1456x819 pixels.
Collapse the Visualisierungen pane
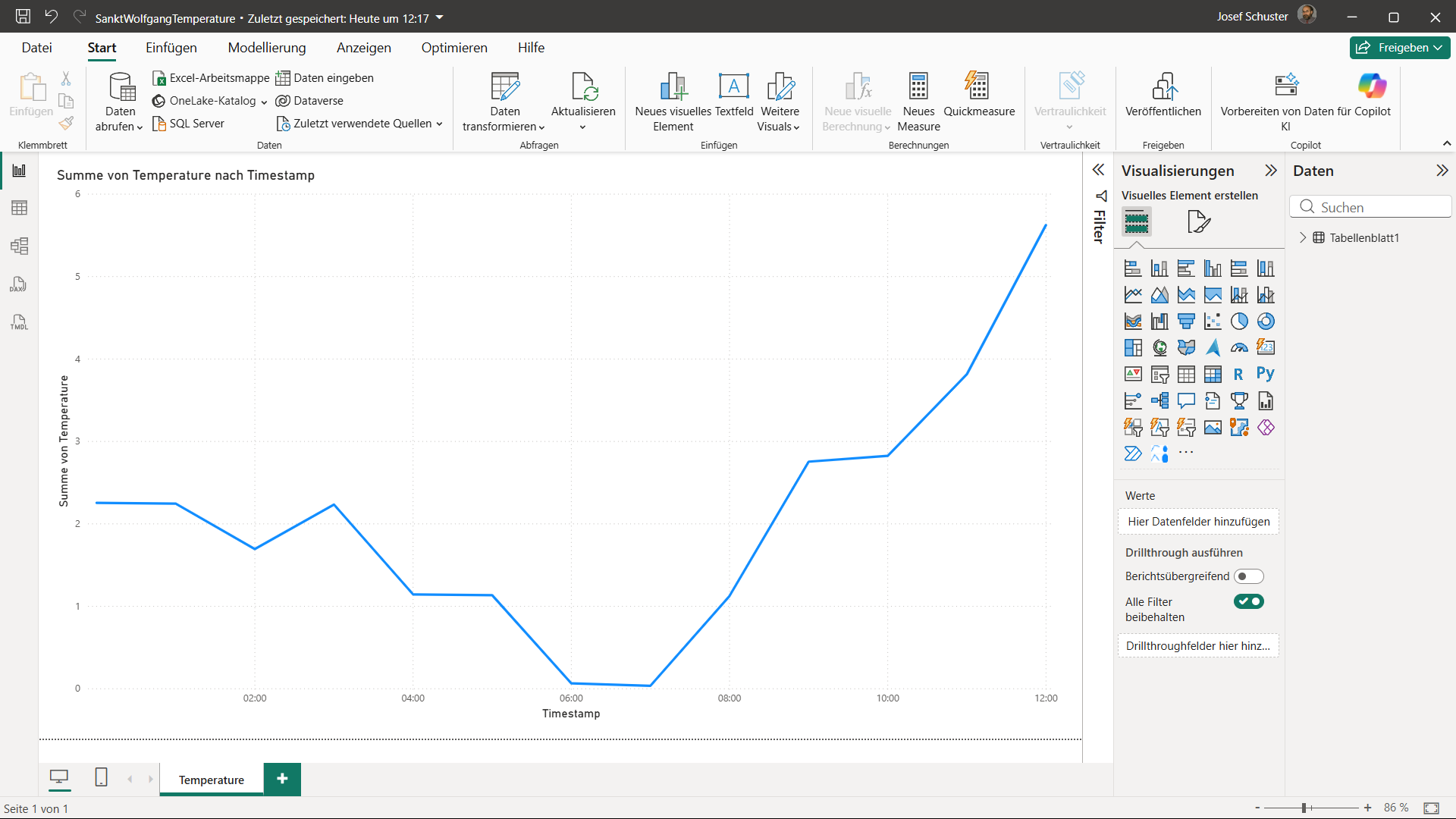point(1271,171)
